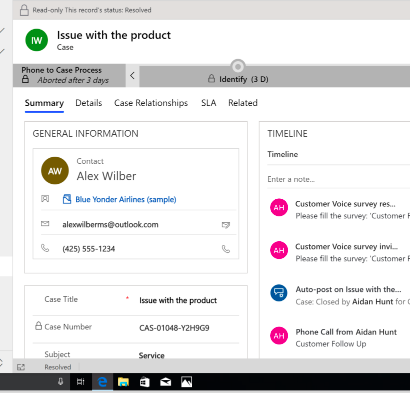Image resolution: width=410 pixels, height=393 pixels.
Task: Click the auto-post icon in timeline
Action: click(279, 293)
